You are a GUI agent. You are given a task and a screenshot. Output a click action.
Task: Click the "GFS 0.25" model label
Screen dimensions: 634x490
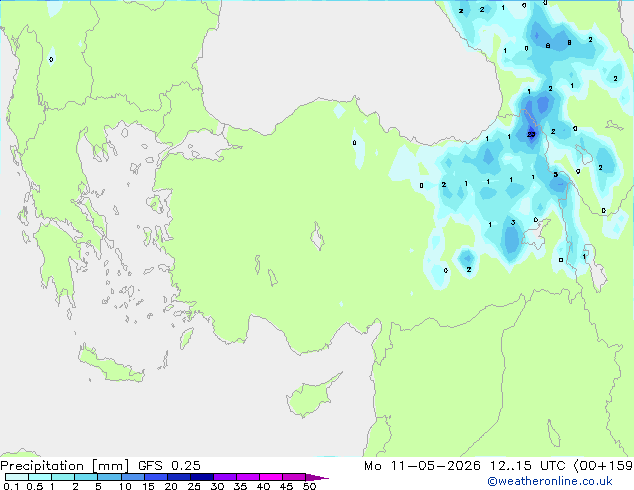pyautogui.click(x=169, y=466)
